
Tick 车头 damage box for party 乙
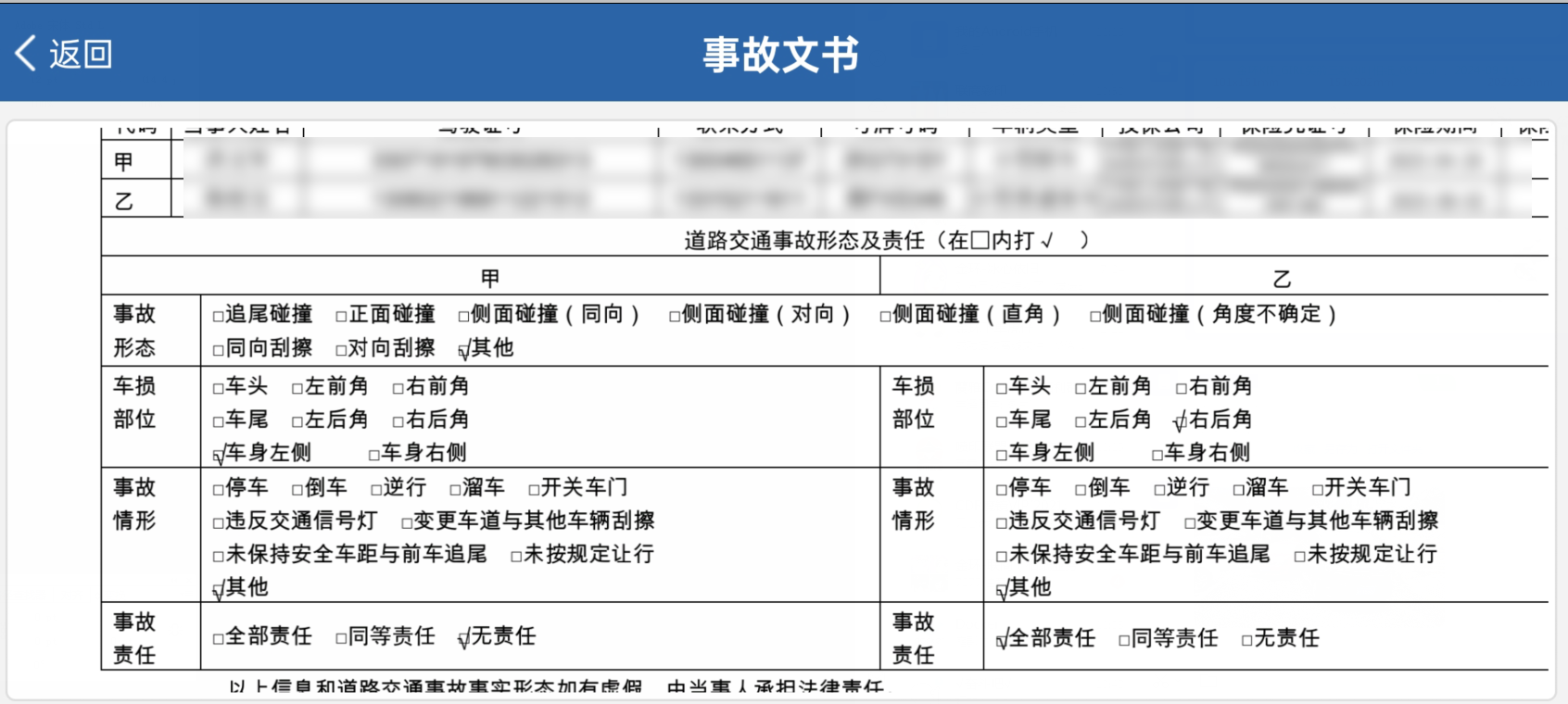(1002, 388)
